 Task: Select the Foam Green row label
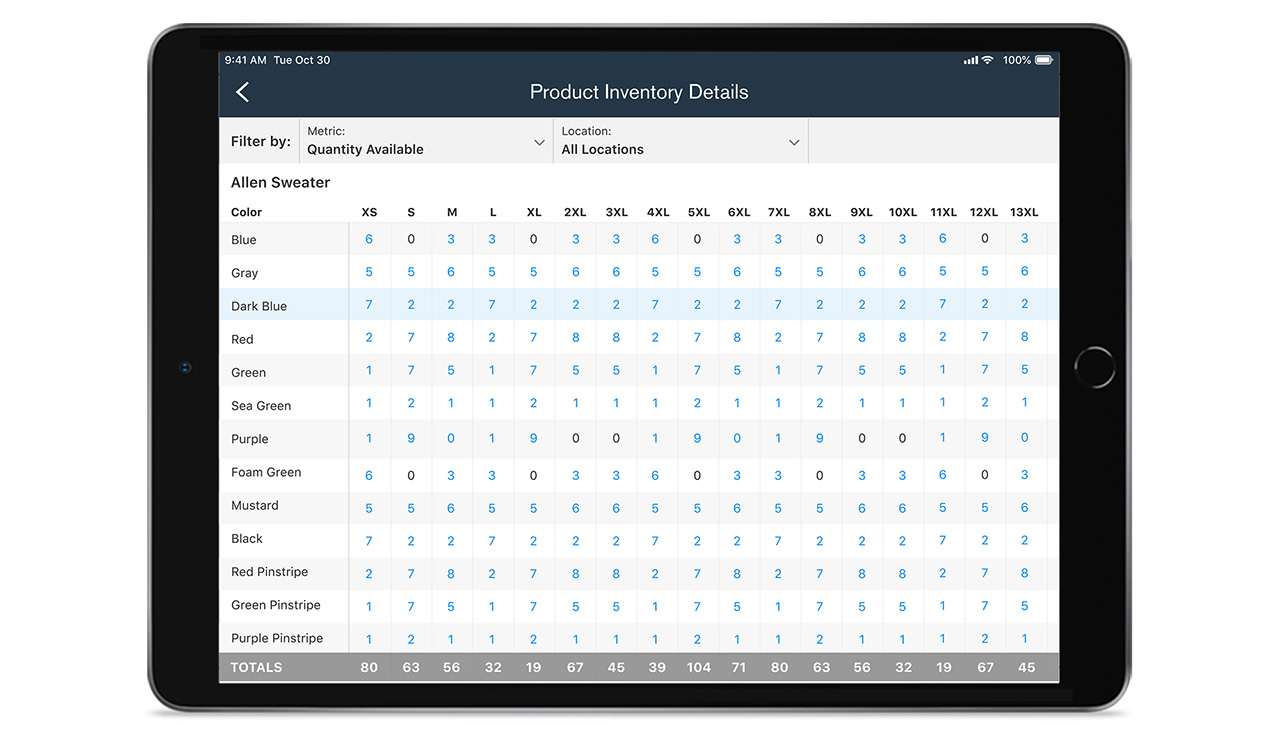pyautogui.click(x=266, y=472)
